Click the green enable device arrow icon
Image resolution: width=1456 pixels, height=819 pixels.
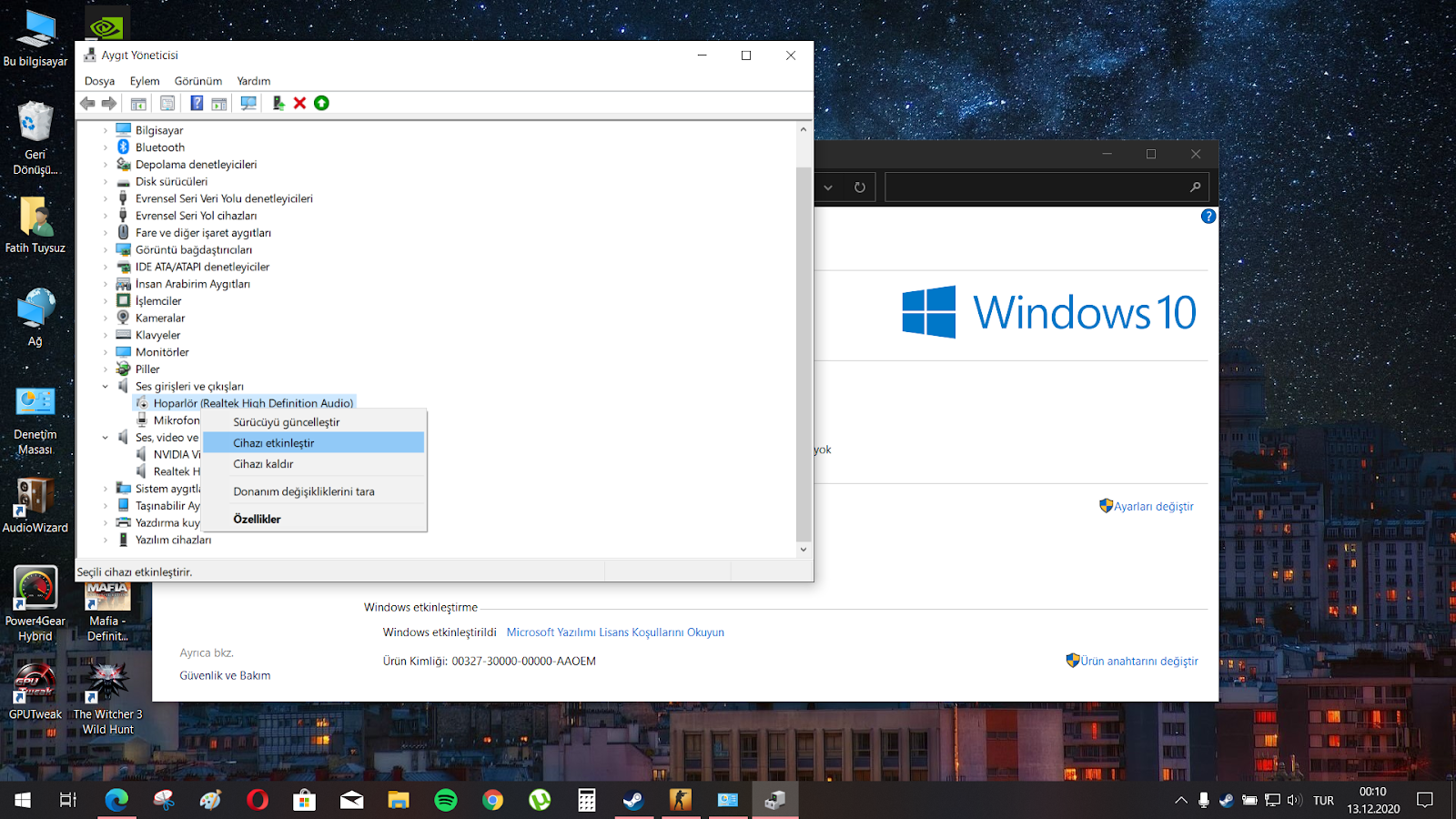coord(321,104)
